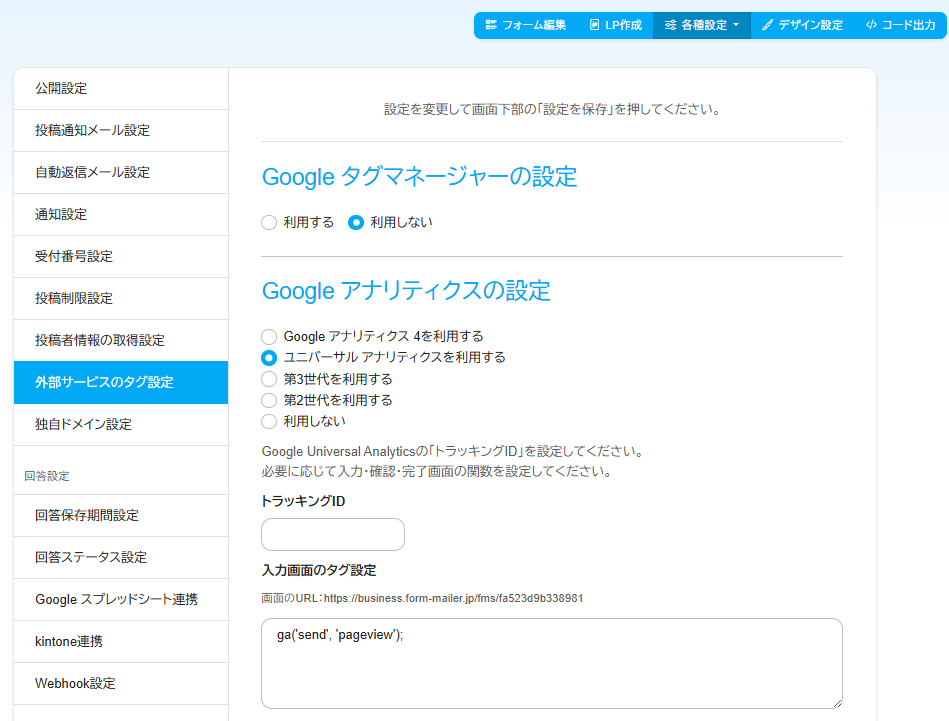
Task: Select 第2世代を利用する option
Action: pyautogui.click(x=269, y=401)
